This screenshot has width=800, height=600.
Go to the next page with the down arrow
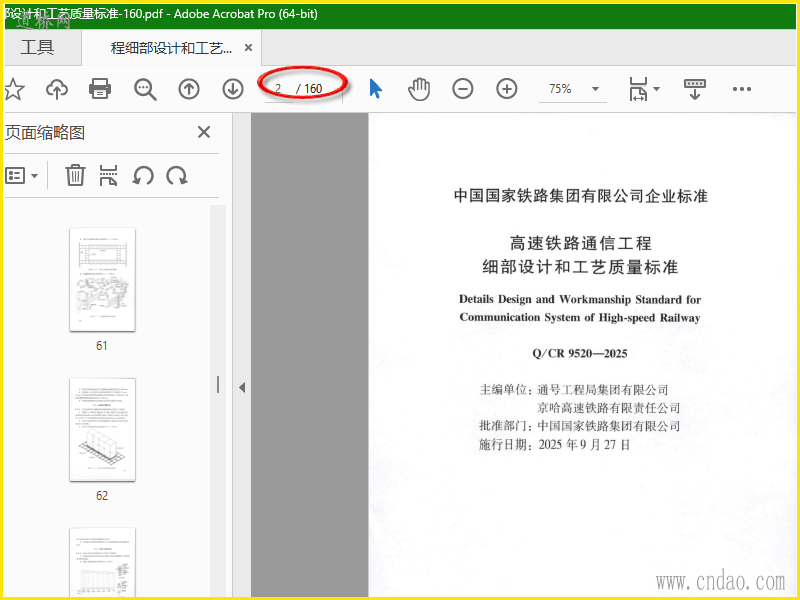click(233, 89)
